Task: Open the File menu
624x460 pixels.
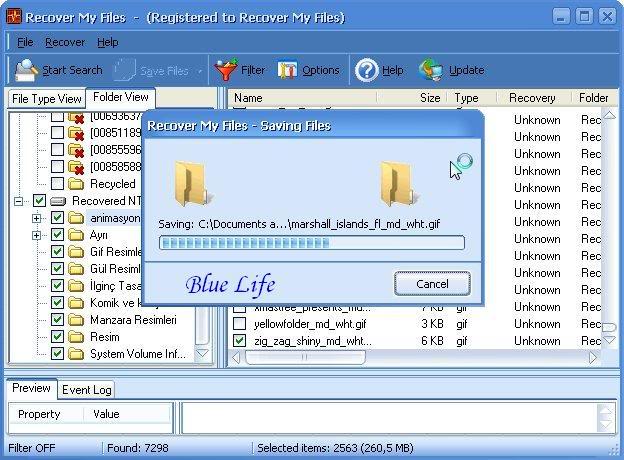Action: (x=25, y=42)
